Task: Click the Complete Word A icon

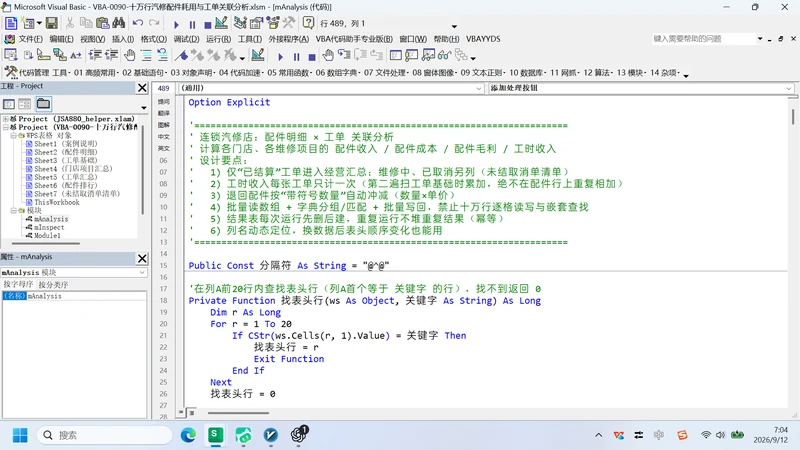Action: (x=76, y=55)
